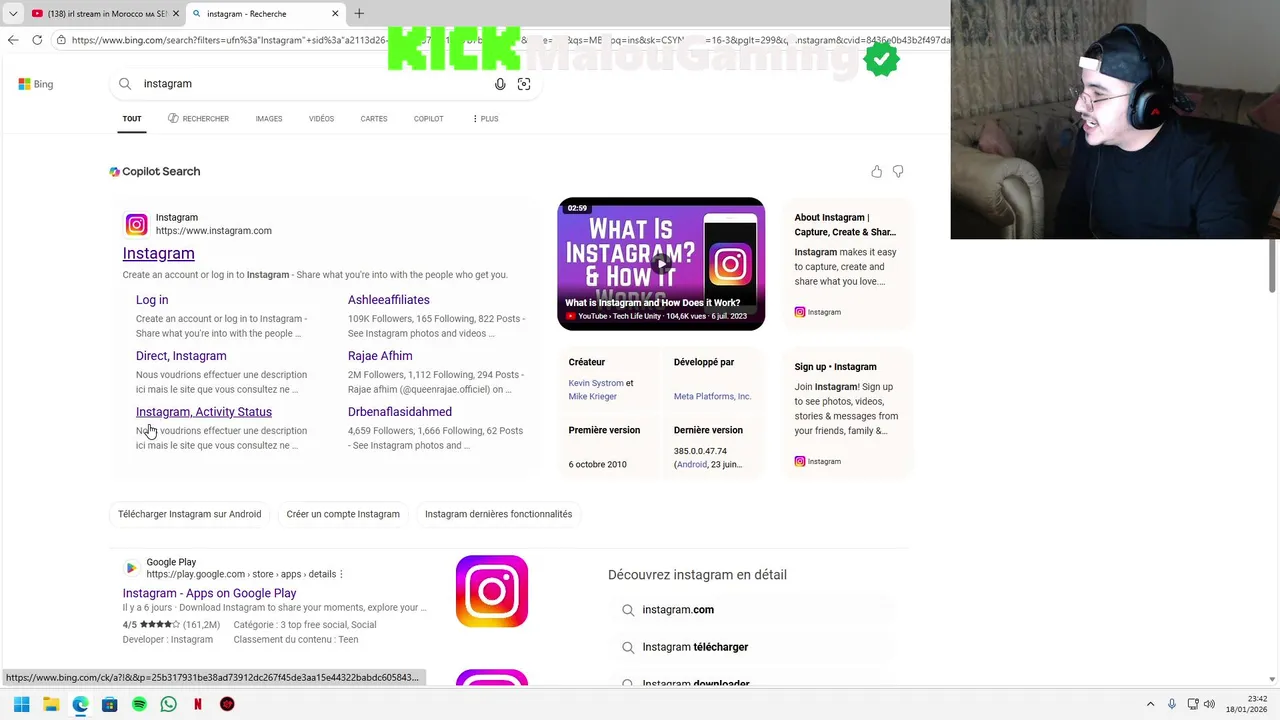Open the Android version link
This screenshot has width=1280, height=720.
(692, 465)
